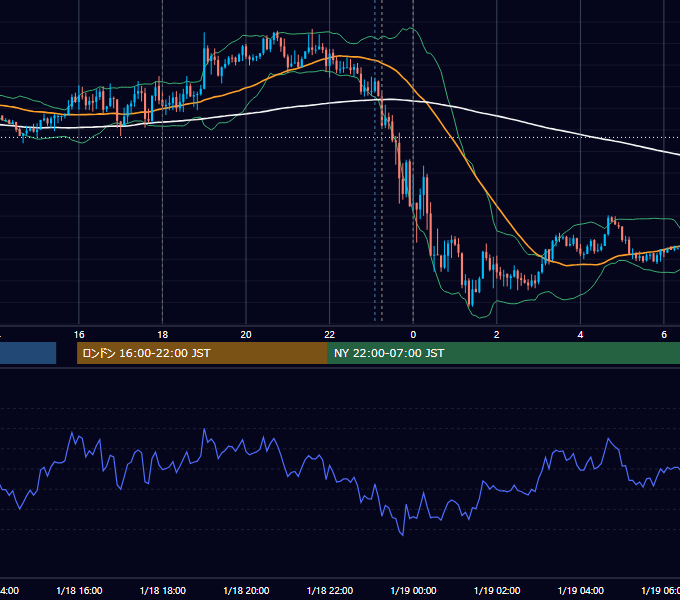Click the 0 hour label on upper axis
This screenshot has height=600, width=680.
pyautogui.click(x=413, y=335)
